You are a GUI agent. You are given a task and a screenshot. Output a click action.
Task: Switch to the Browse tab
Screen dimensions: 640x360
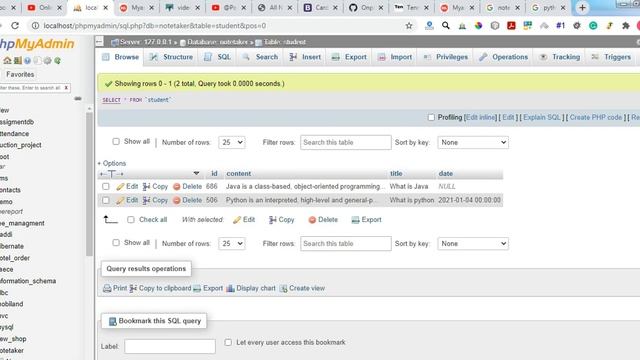click(x=120, y=57)
